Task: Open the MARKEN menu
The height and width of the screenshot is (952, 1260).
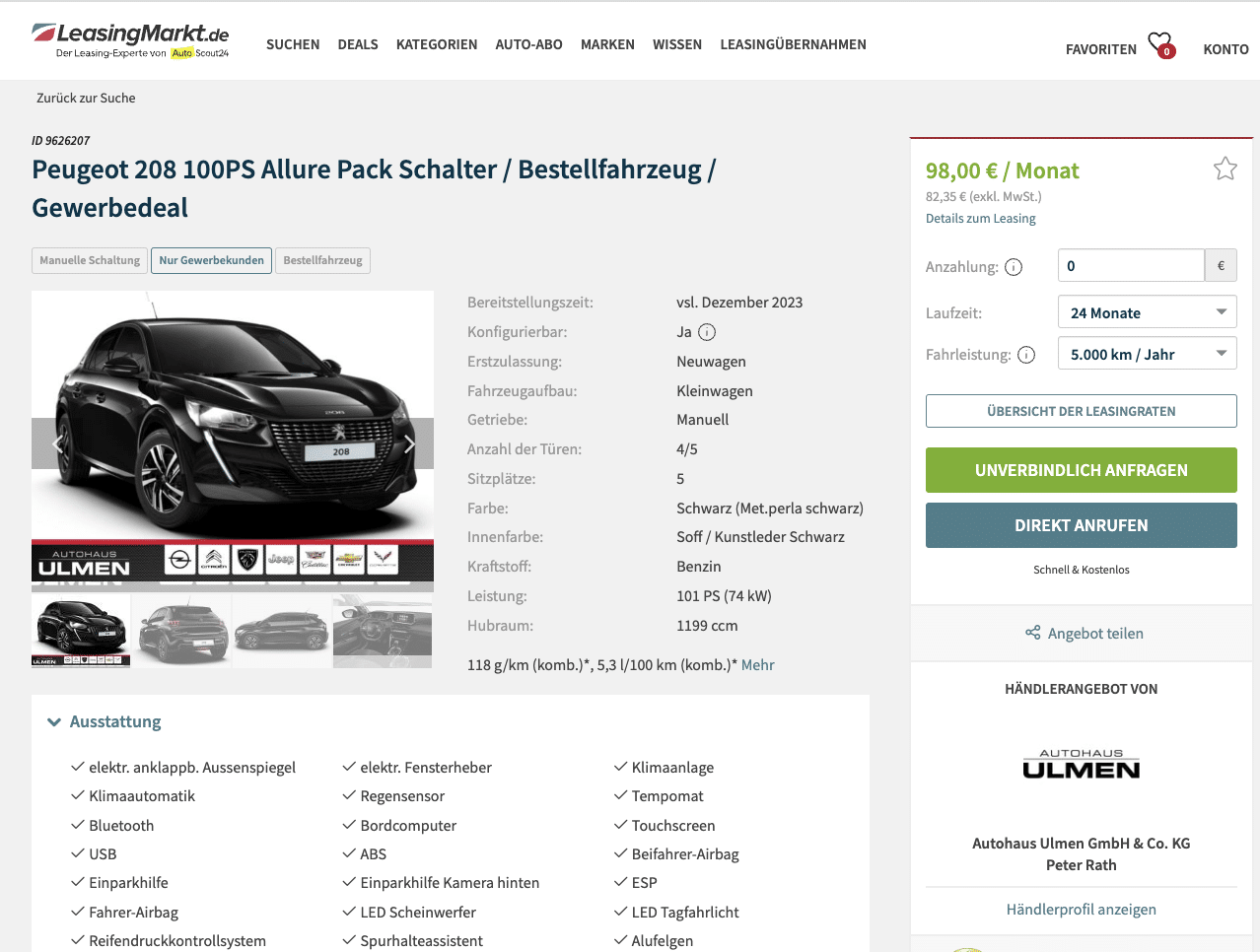Action: point(607,44)
